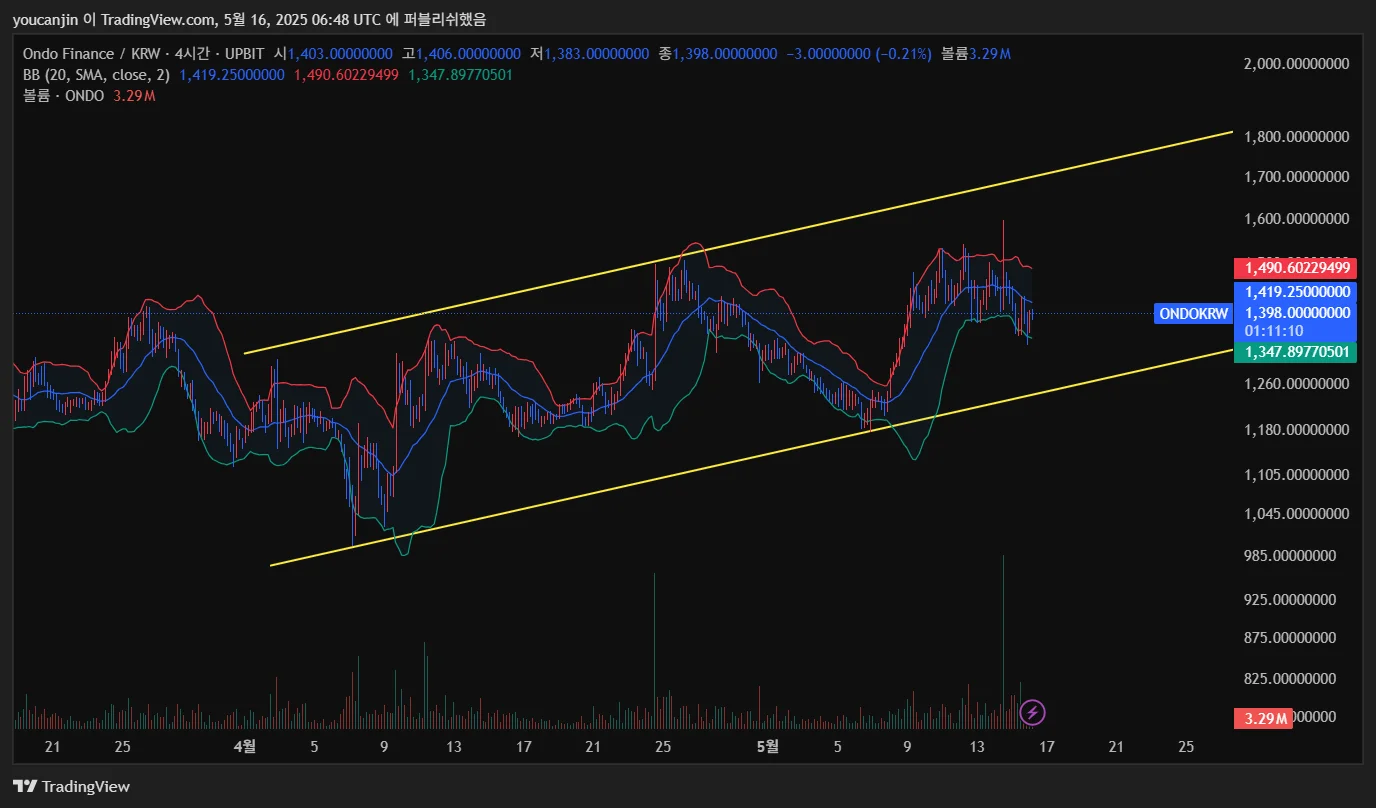Click the blue 1,419.25000000 value in BB legend
The image size is (1376, 808).
tap(232, 74)
